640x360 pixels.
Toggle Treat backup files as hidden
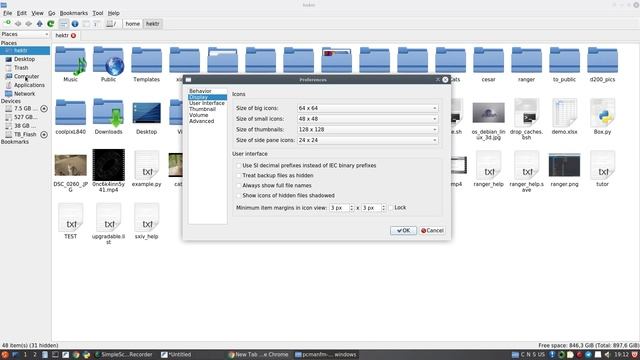point(239,176)
